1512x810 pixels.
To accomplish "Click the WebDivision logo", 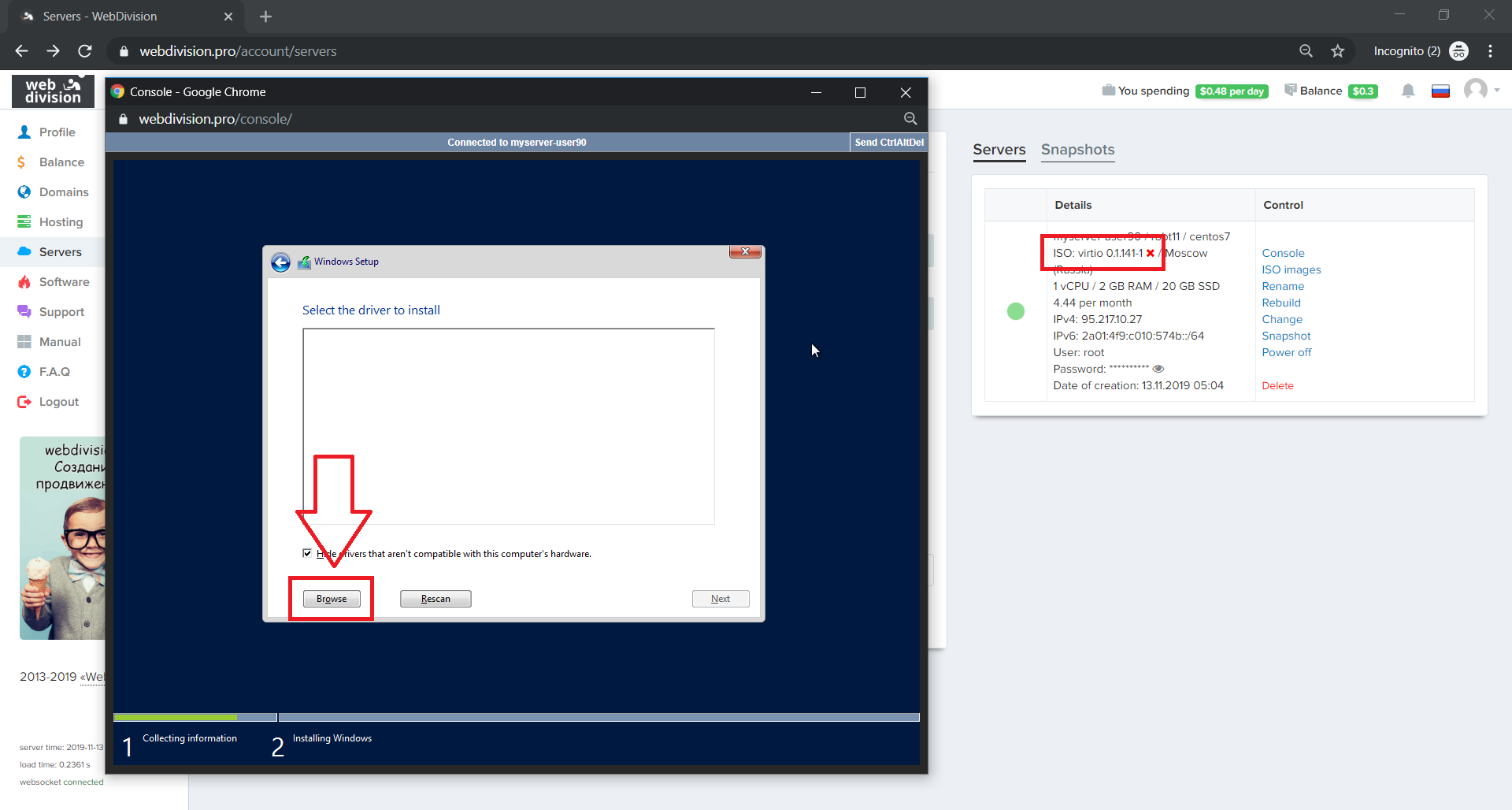I will [53, 91].
